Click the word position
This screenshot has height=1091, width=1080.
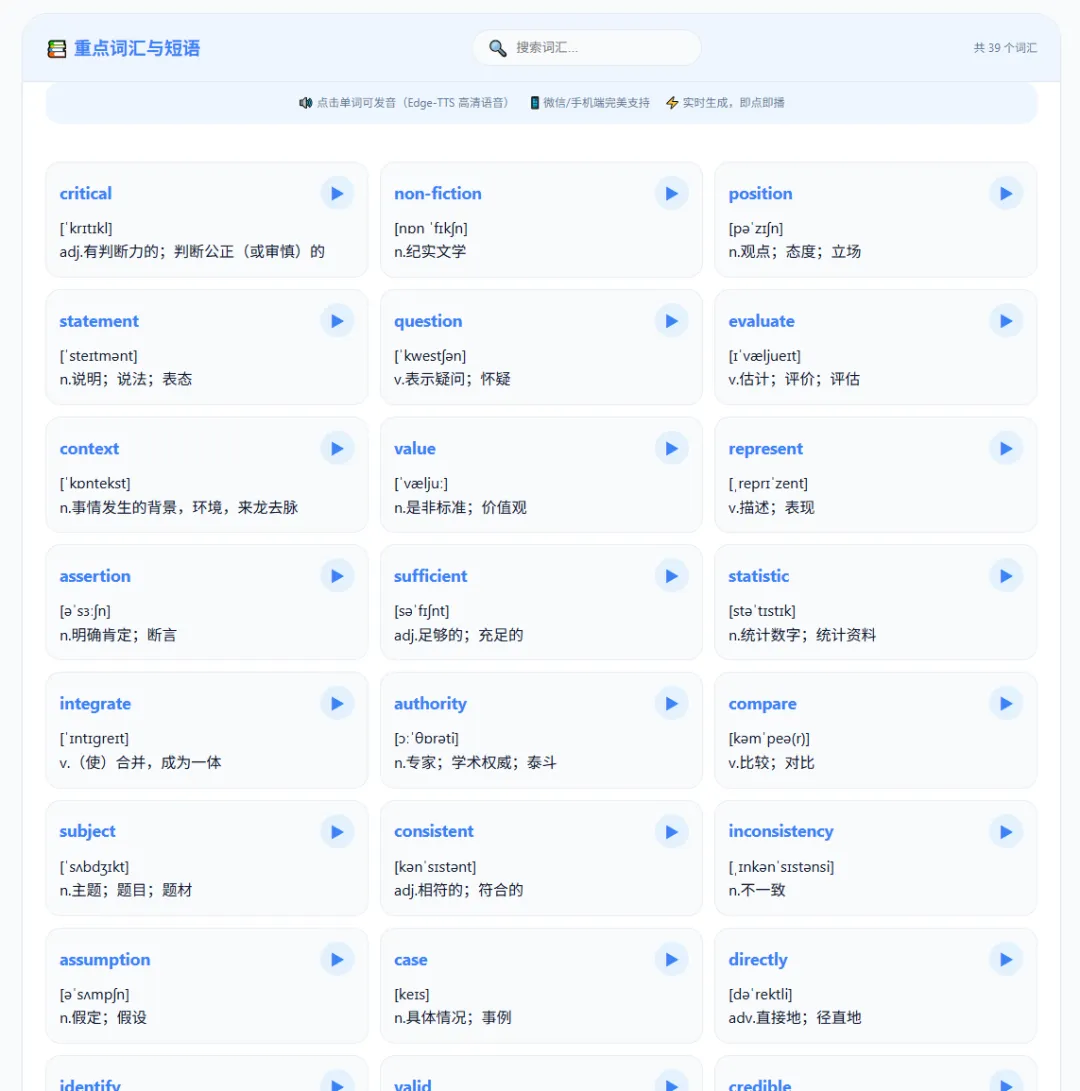click(x=761, y=194)
